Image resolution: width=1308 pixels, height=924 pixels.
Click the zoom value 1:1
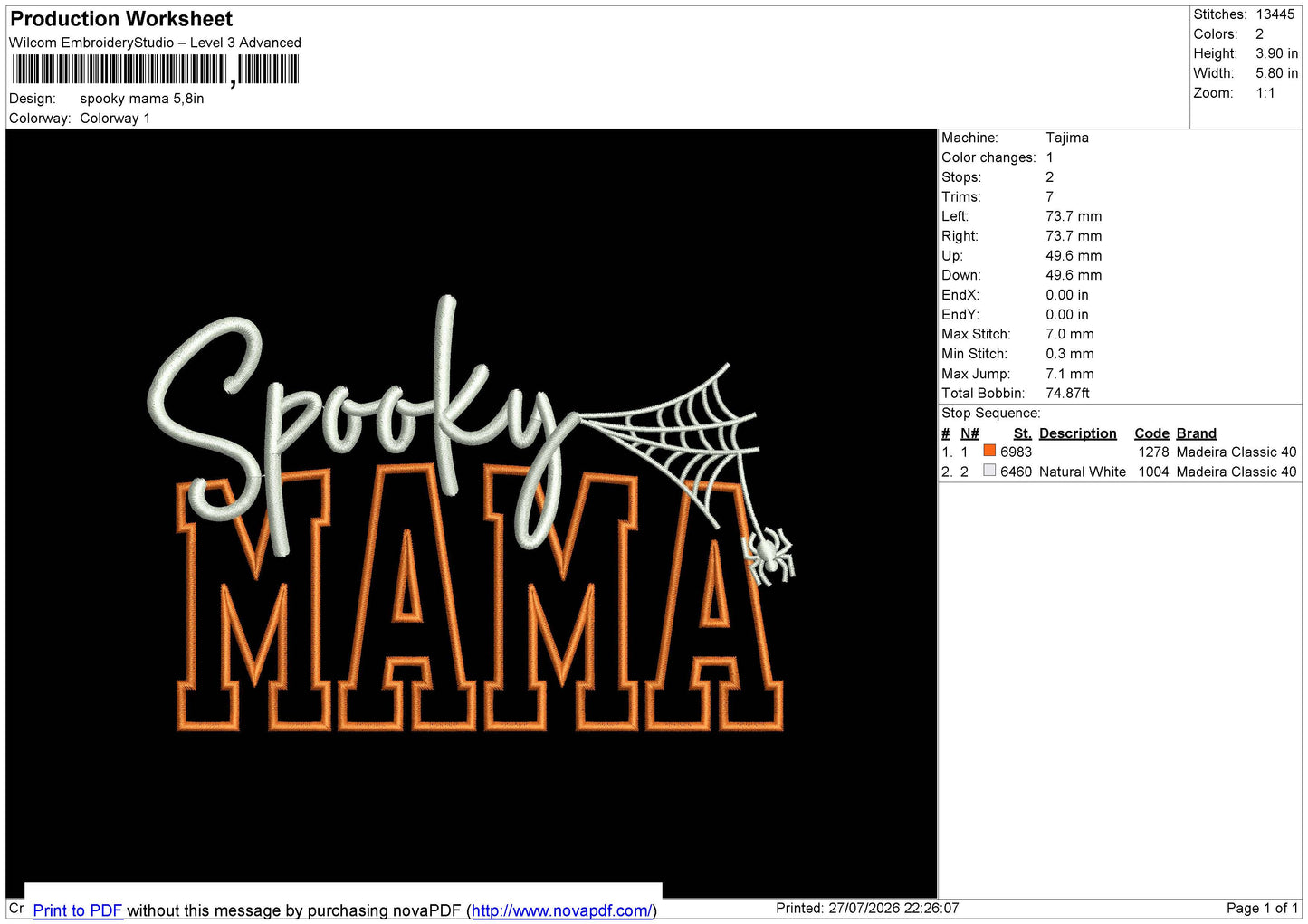(x=1265, y=93)
